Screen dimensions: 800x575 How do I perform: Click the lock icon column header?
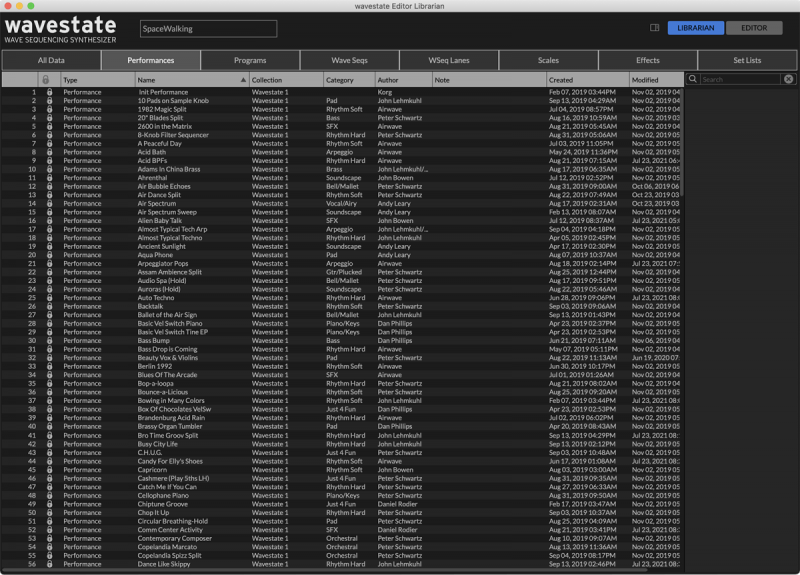47,79
